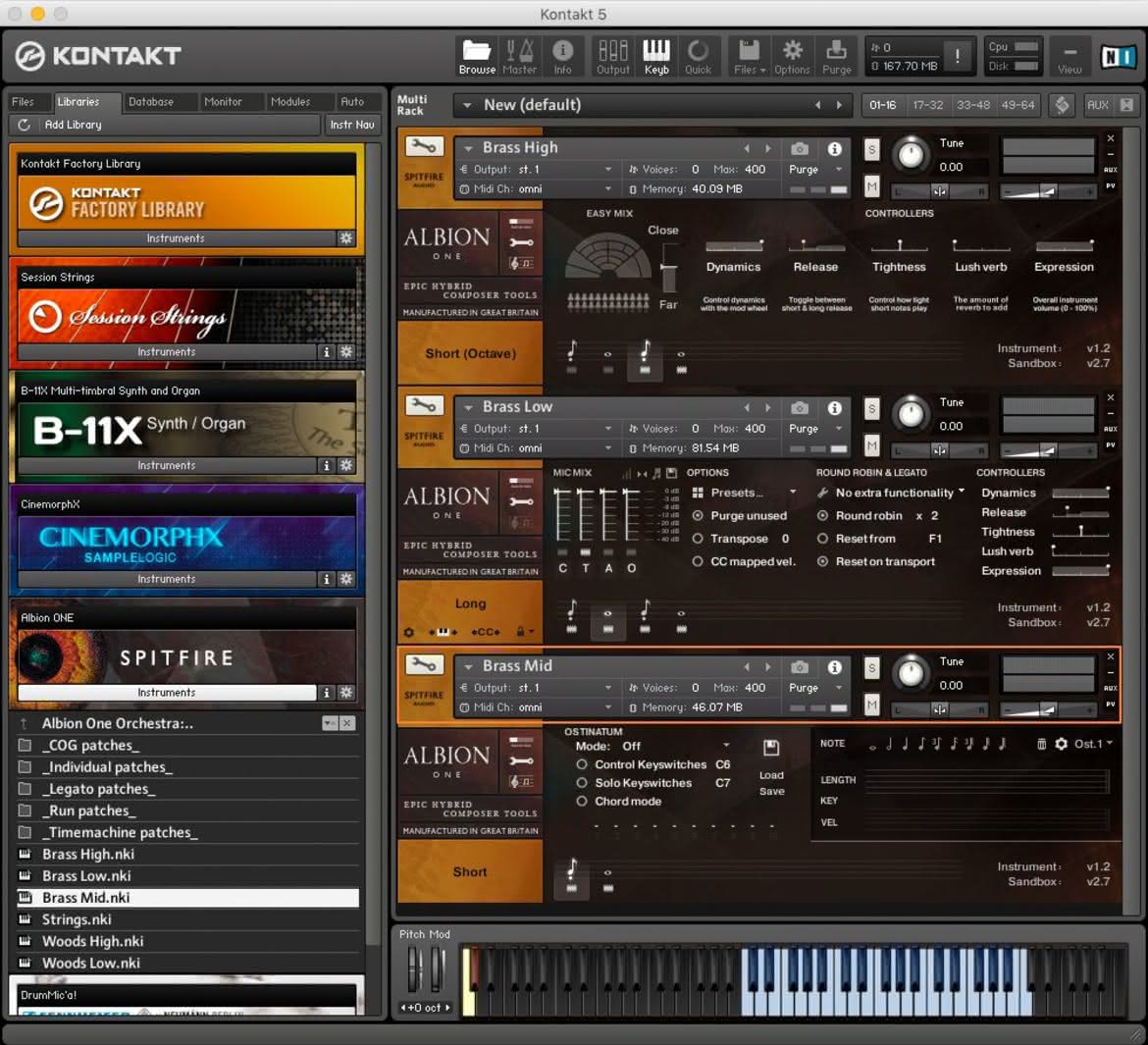This screenshot has height=1045, width=1148.
Task: Click the wrench edit icon for Brass High
Action: tap(424, 146)
